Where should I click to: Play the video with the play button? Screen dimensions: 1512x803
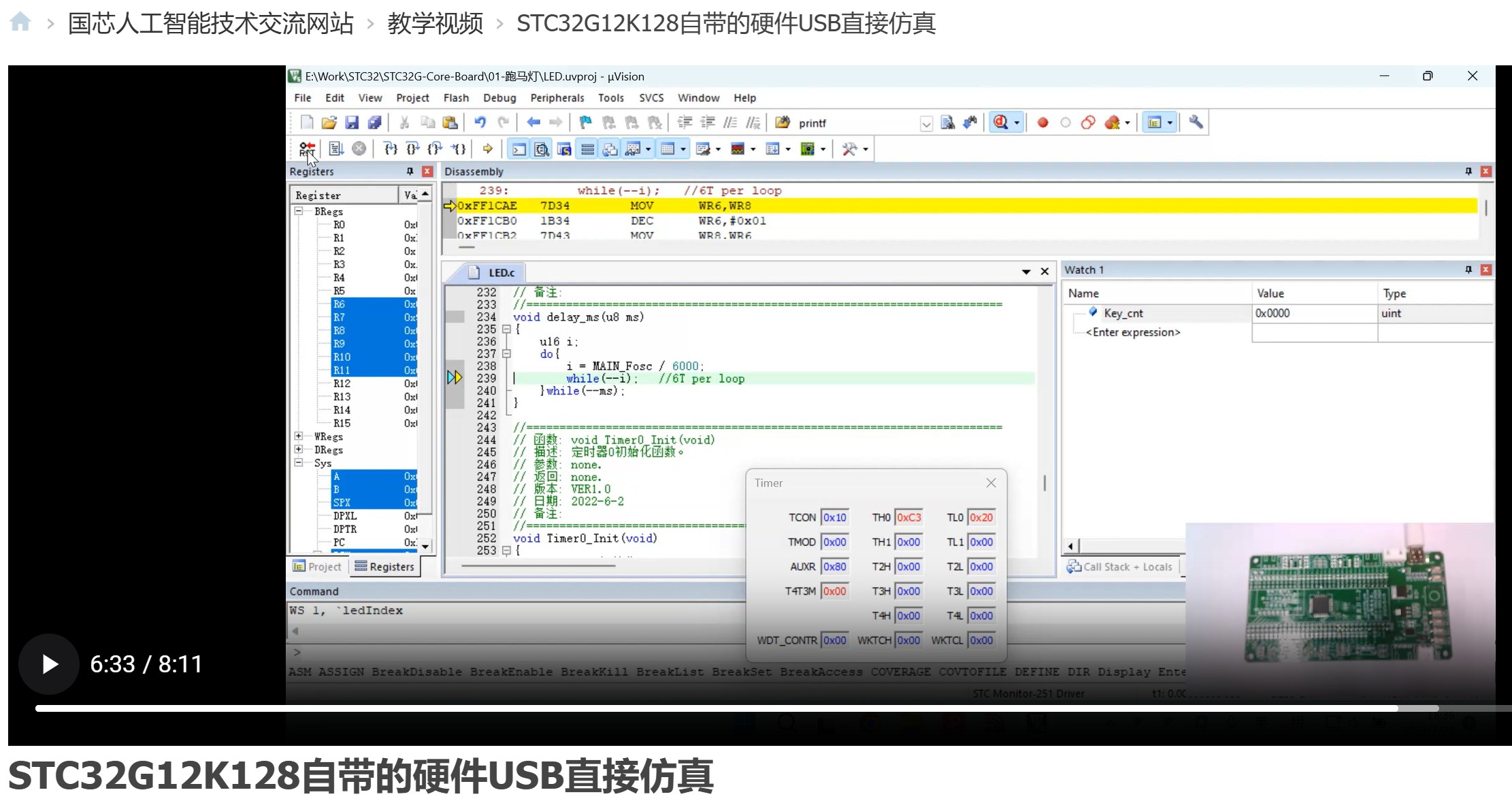49,664
